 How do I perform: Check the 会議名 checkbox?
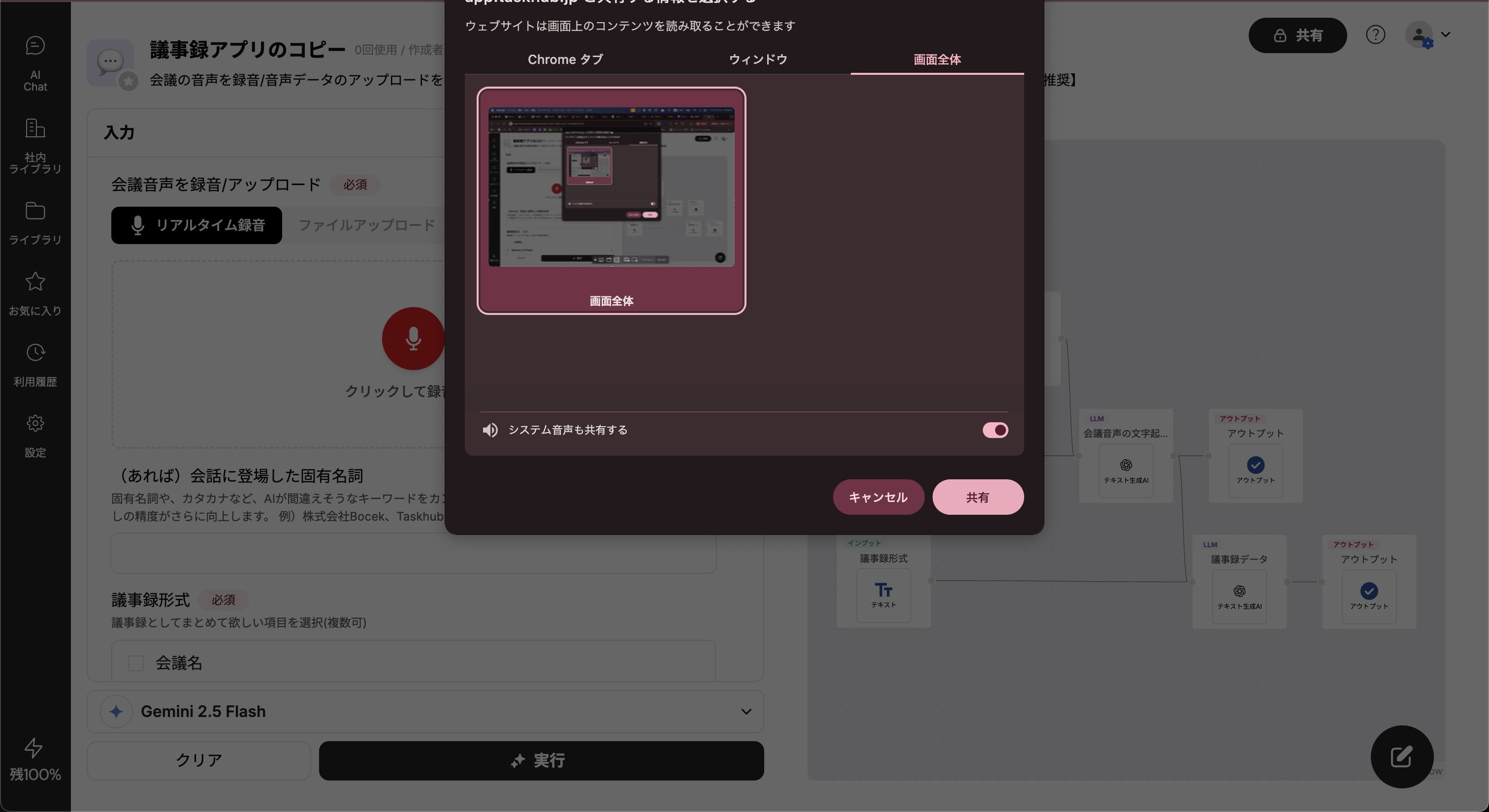(136, 663)
